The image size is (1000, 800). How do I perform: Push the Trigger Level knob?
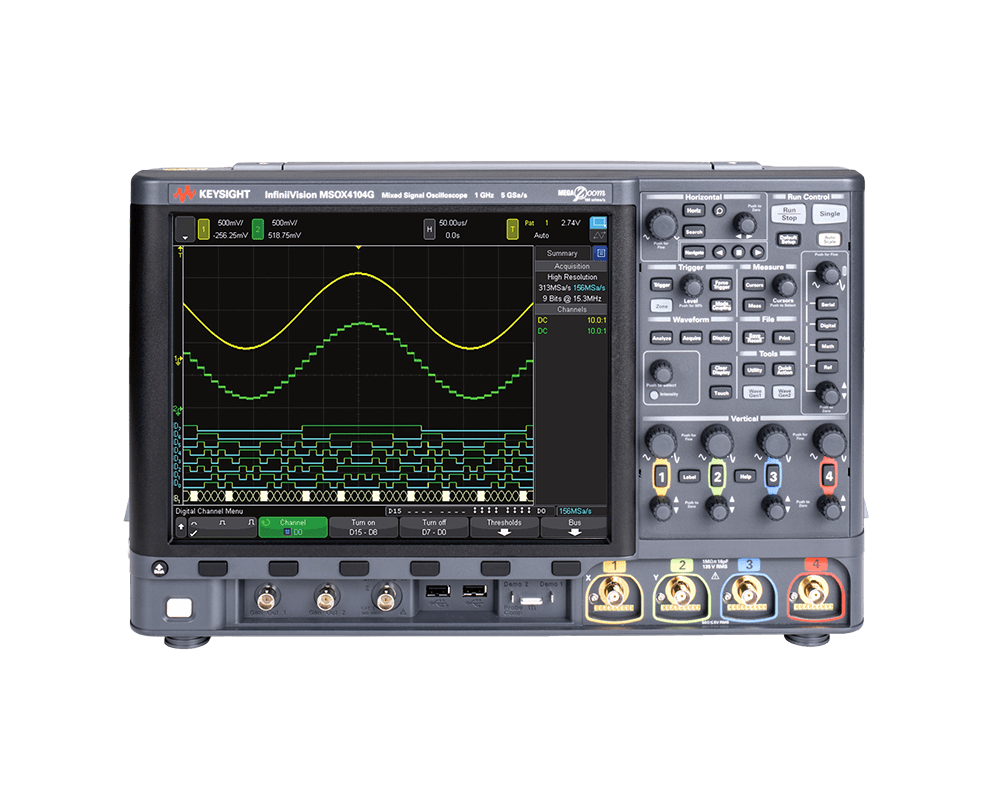[690, 285]
